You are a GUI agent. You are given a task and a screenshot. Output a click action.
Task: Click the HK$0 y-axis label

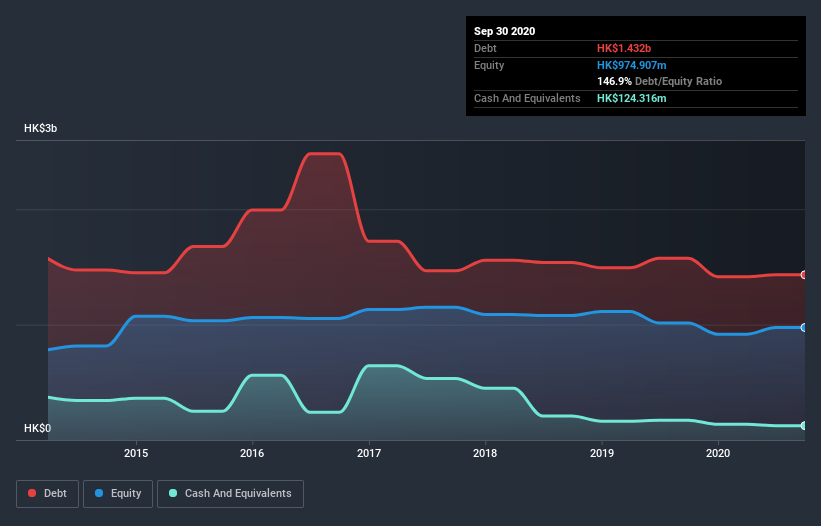tap(38, 428)
